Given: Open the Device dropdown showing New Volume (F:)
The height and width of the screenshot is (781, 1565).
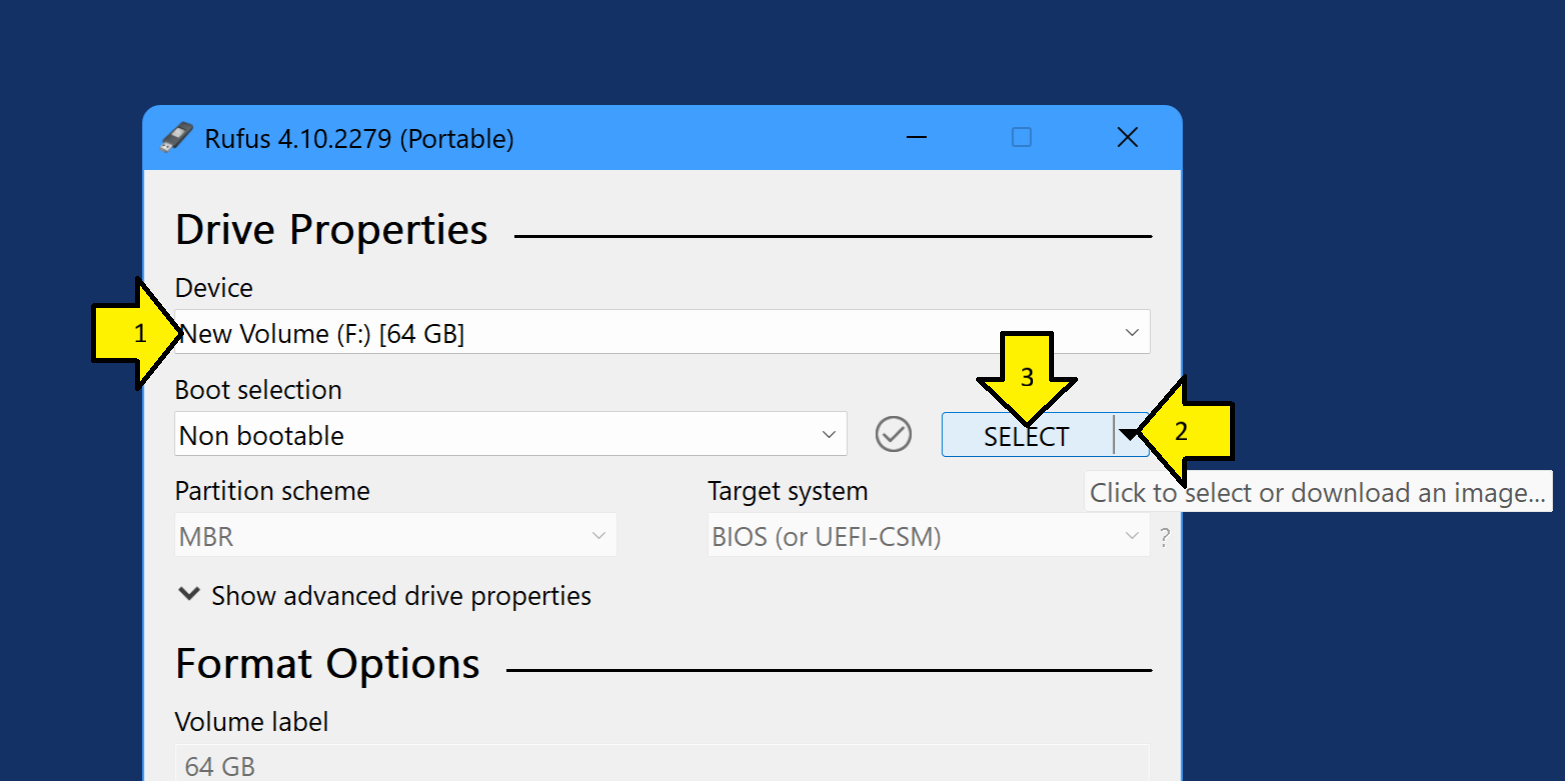Looking at the screenshot, I should [x=661, y=332].
